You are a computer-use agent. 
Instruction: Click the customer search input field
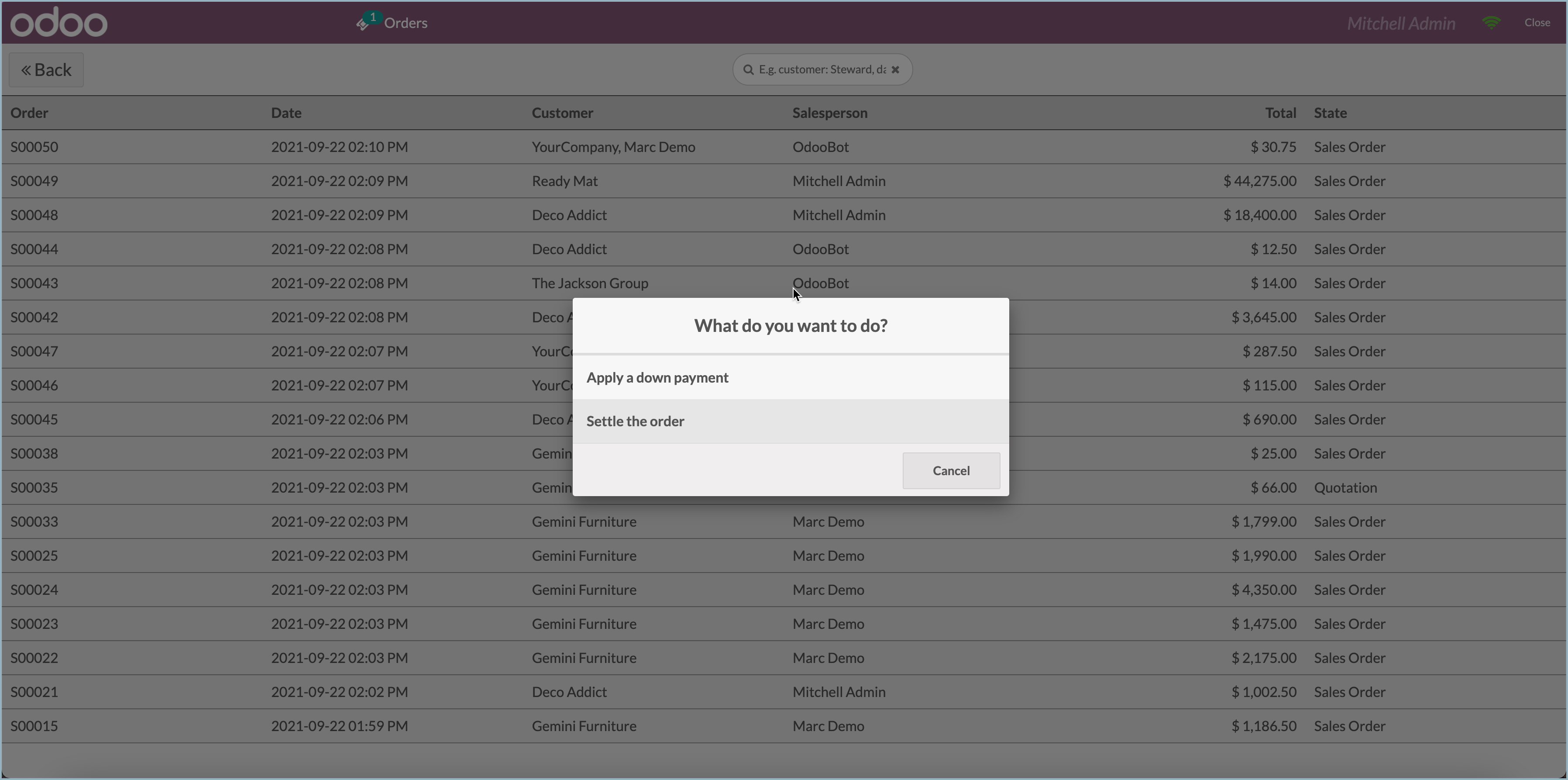click(x=822, y=69)
